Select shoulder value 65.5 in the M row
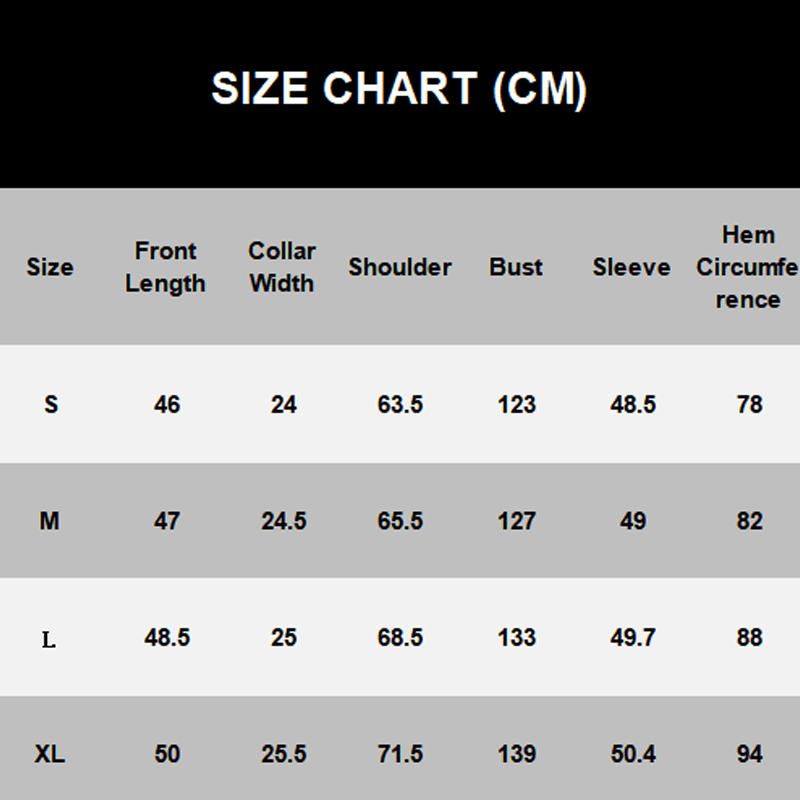Image resolution: width=800 pixels, height=800 pixels. (400, 521)
